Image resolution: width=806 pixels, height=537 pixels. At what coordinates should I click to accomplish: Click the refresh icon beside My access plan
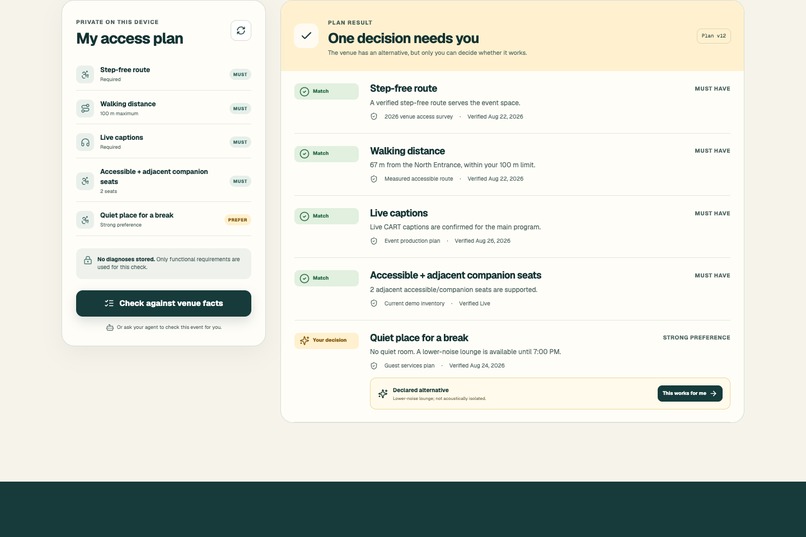click(241, 31)
